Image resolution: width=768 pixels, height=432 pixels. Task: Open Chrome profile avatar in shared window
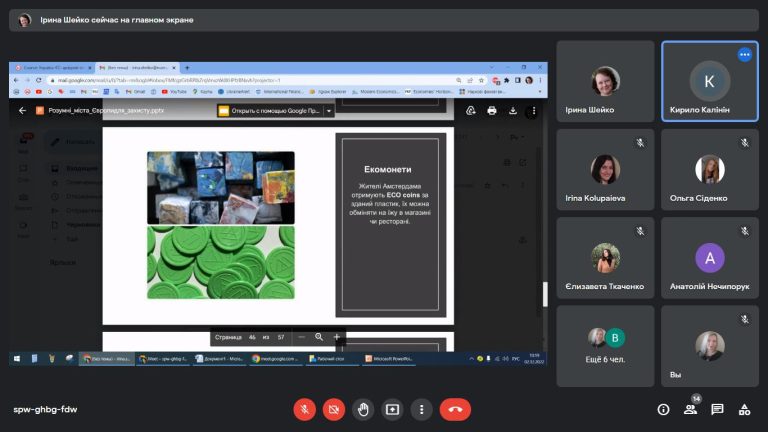pyautogui.click(x=529, y=80)
